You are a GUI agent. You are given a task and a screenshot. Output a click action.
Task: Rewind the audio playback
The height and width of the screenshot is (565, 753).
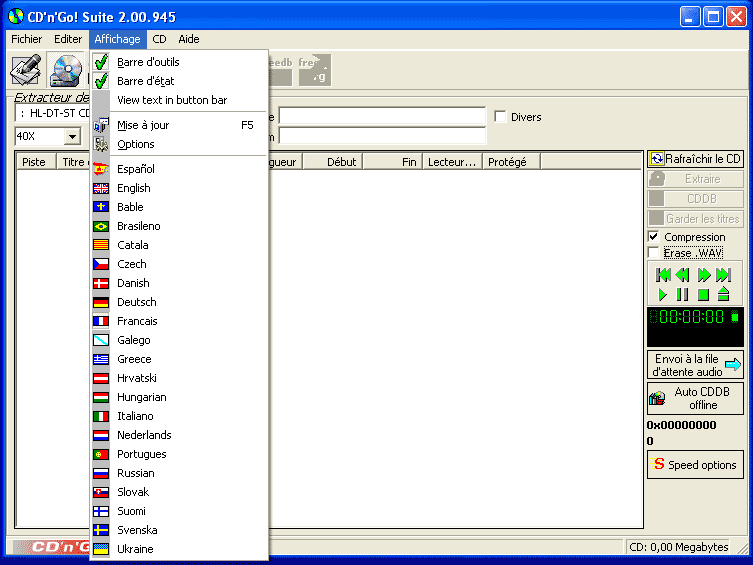click(x=683, y=275)
